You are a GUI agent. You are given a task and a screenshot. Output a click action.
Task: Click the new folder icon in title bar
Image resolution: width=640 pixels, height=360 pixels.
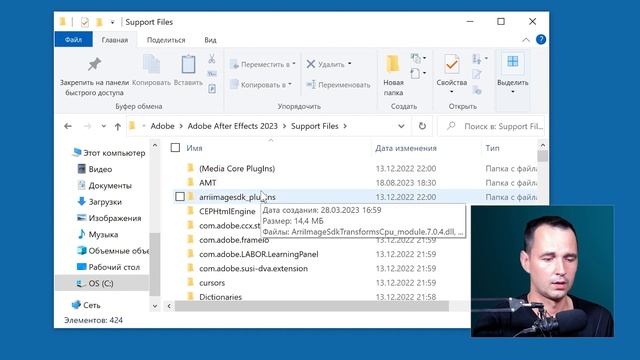(x=99, y=22)
